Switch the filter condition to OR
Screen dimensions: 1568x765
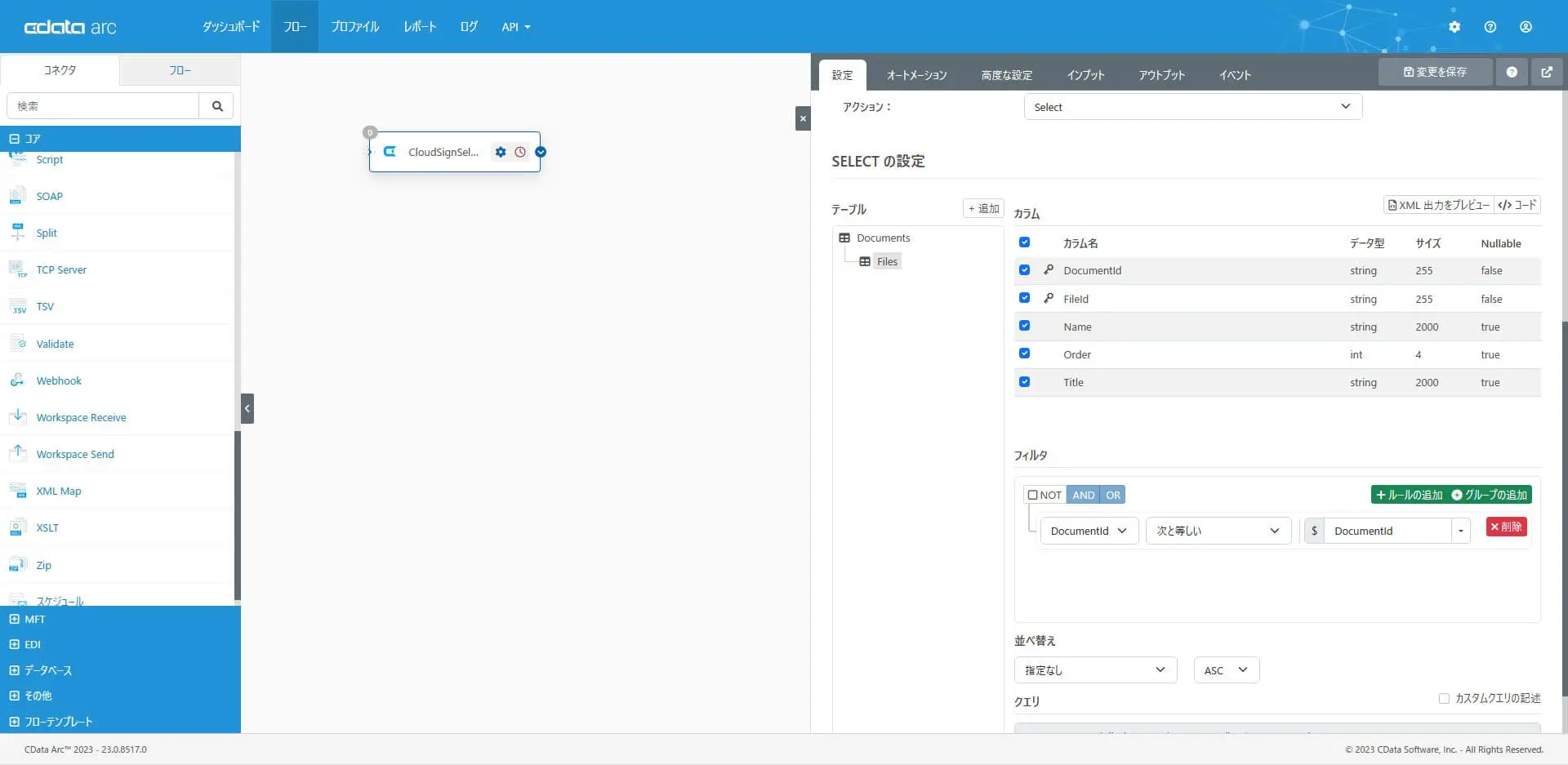(x=1113, y=495)
